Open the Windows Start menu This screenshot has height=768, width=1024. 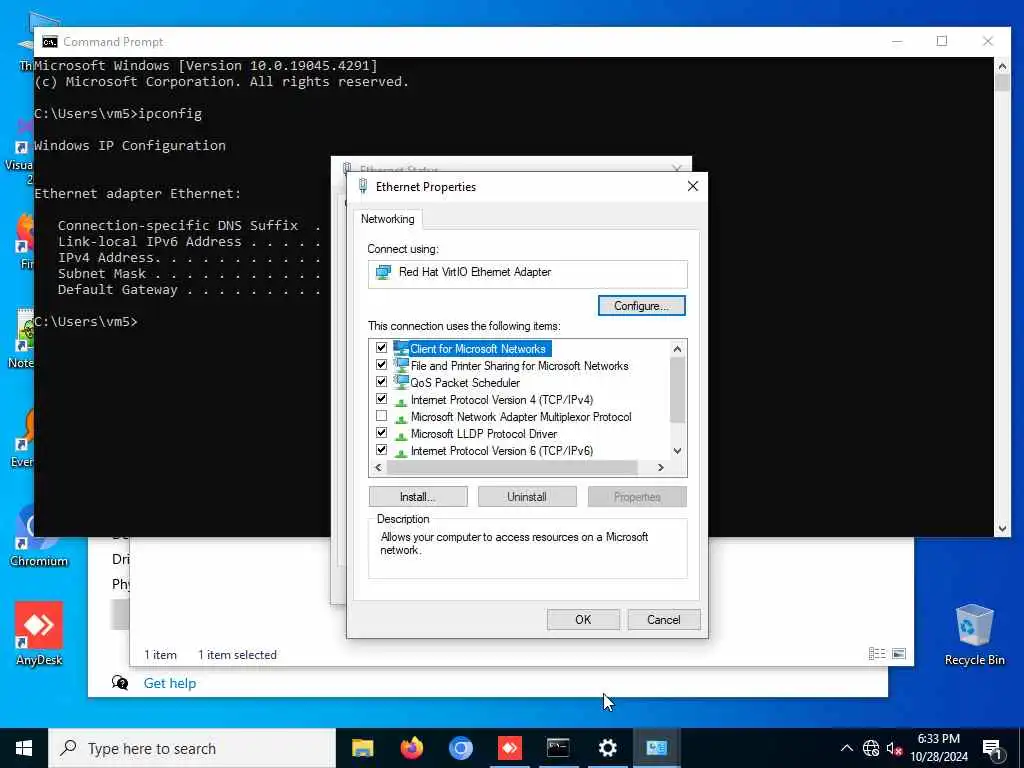click(x=24, y=748)
